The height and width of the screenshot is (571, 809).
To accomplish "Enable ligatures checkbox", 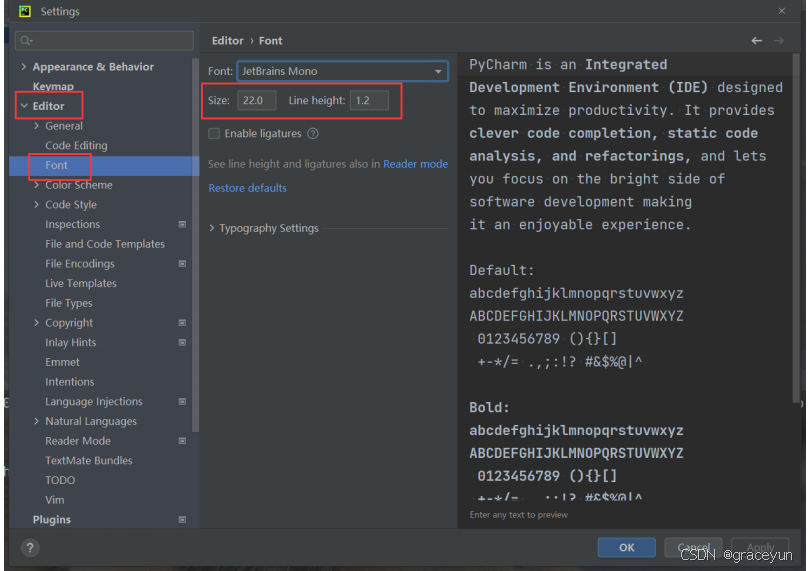I will tap(214, 134).
